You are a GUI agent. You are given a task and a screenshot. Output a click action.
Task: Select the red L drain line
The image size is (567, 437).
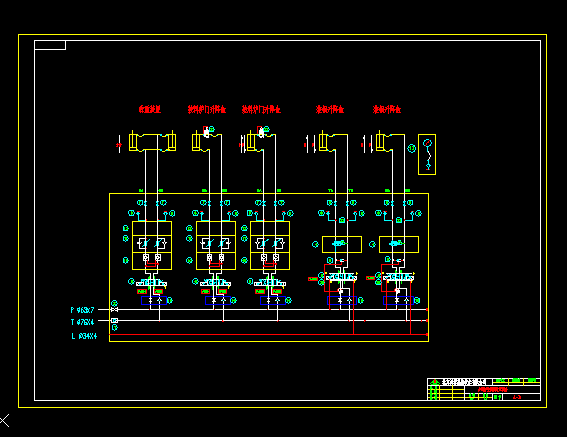(268, 335)
